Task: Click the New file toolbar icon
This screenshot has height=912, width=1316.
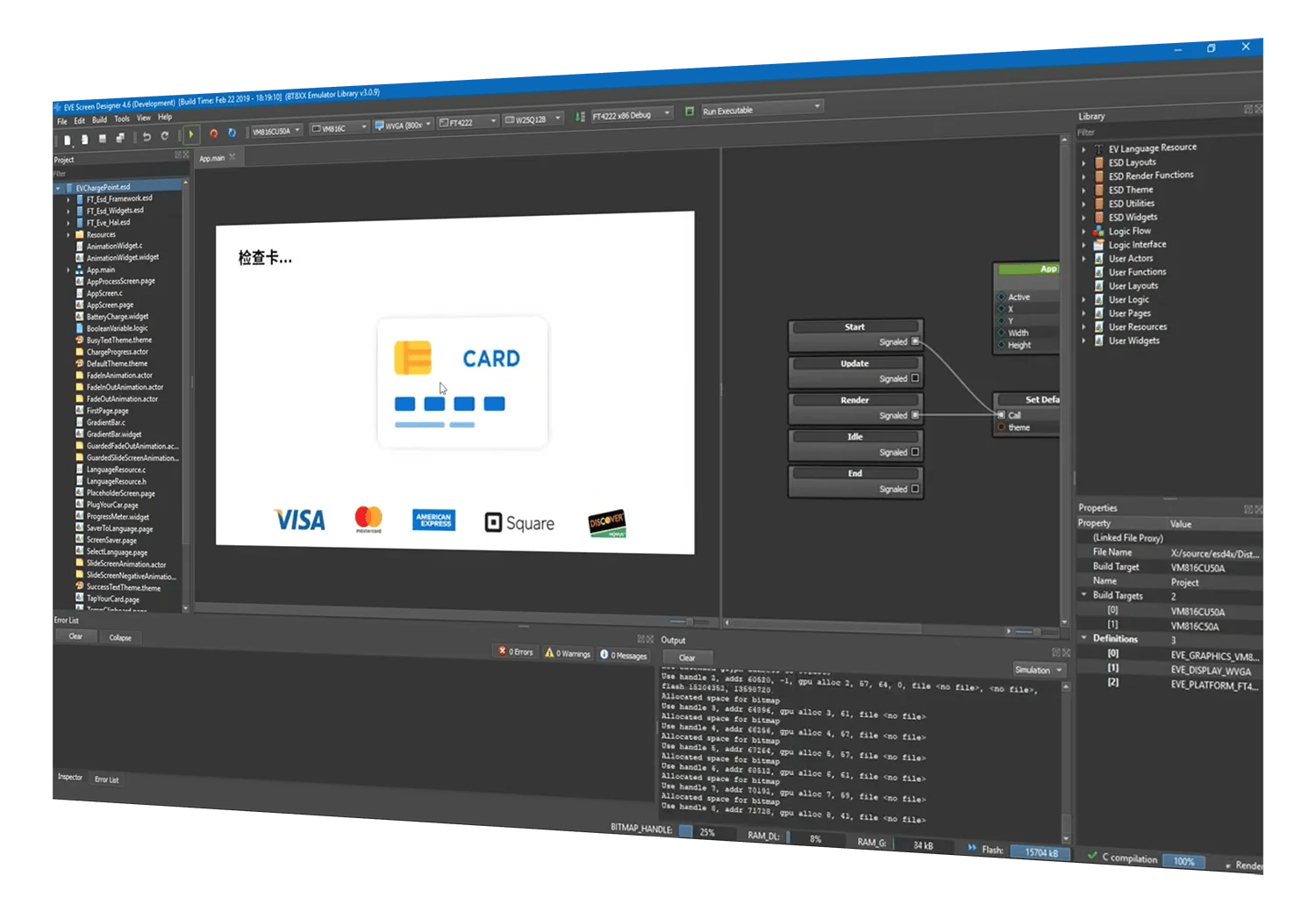Action: [68, 140]
